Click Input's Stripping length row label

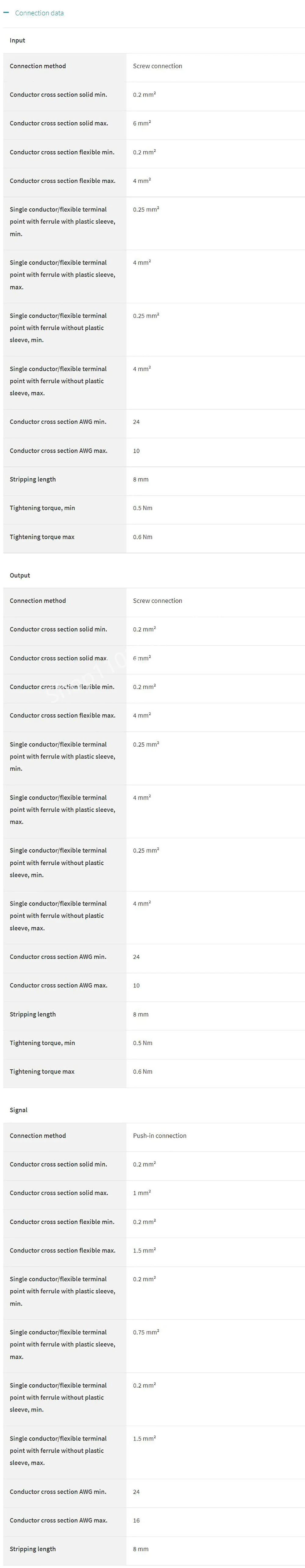tap(32, 479)
